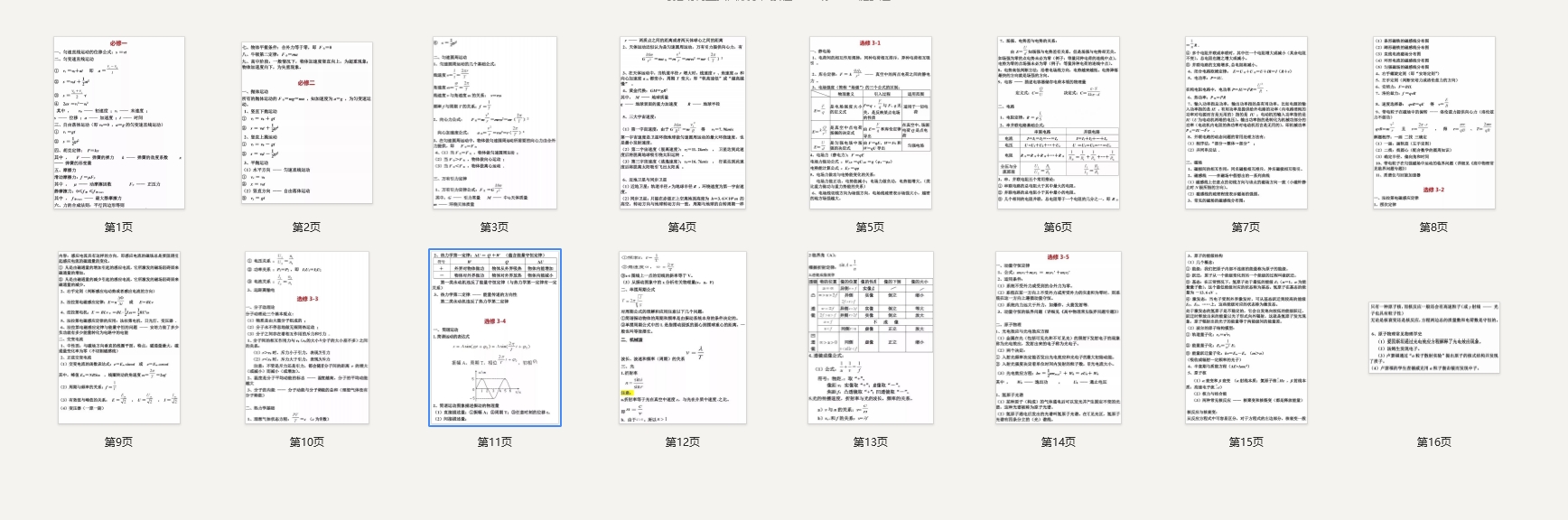
Task: Click the 第15页 page label
Action: 1246,442
